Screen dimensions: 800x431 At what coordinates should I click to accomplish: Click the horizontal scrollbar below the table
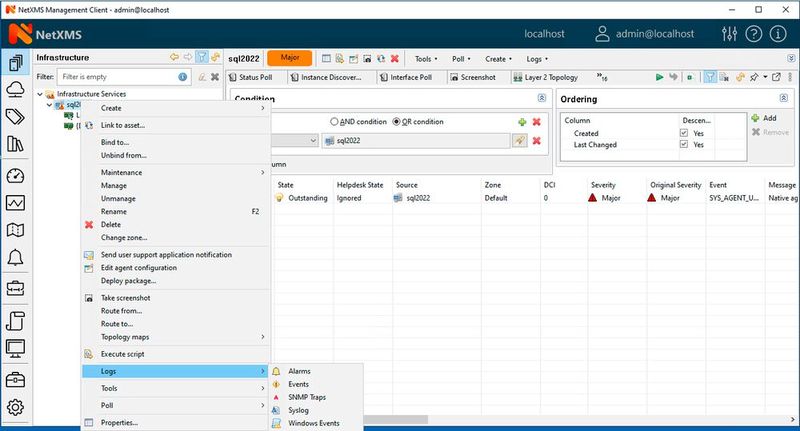pos(395,419)
